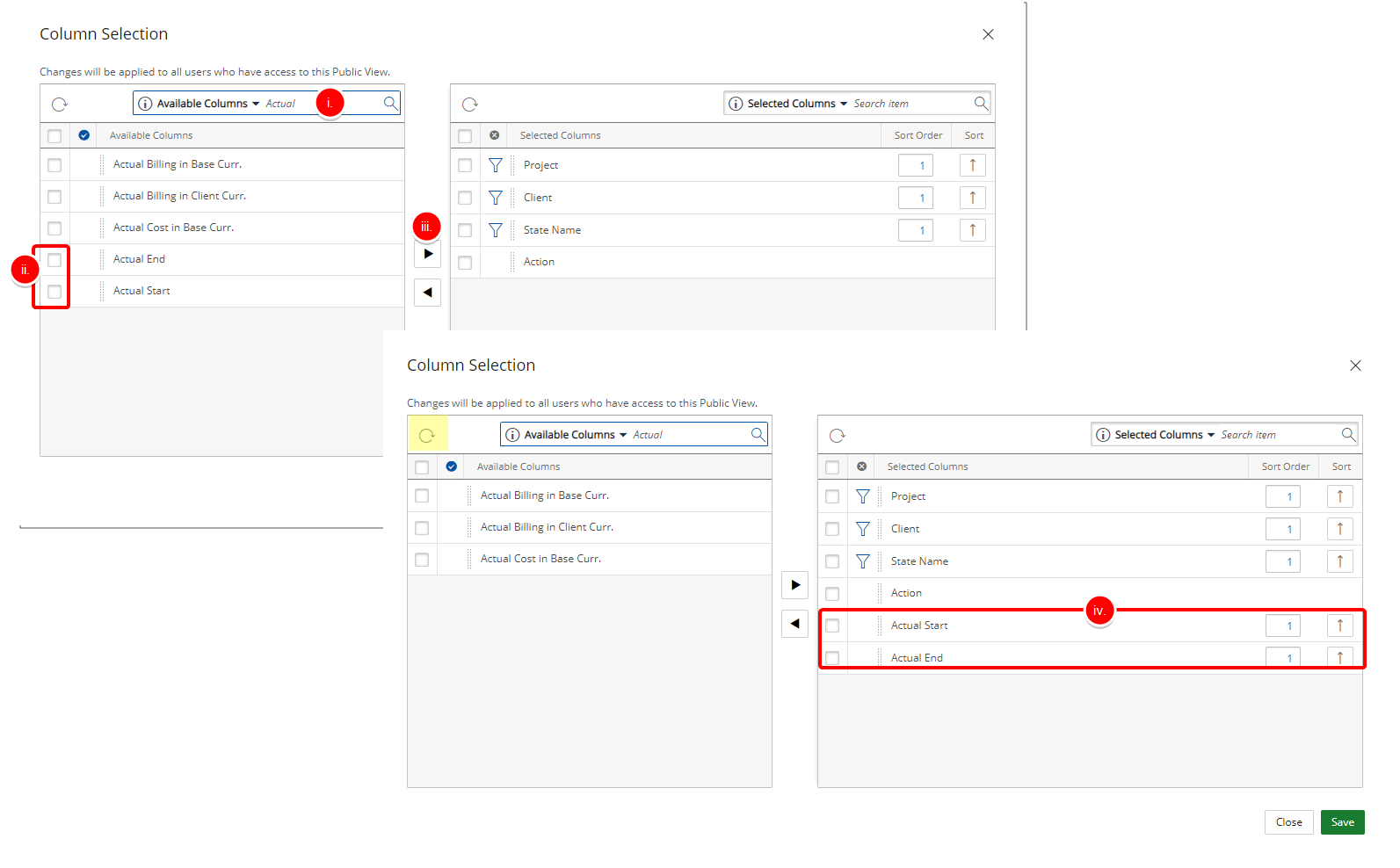Click the Close button next to Save
Image resolution: width=1400 pixels, height=868 pixels.
tap(1288, 822)
